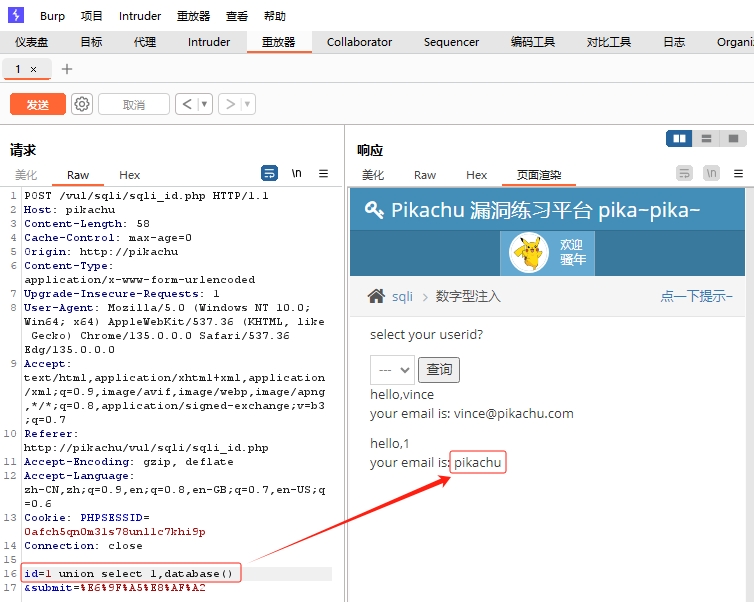754x602 pixels.
Task: Select the request Hex tab
Action: tap(129, 175)
